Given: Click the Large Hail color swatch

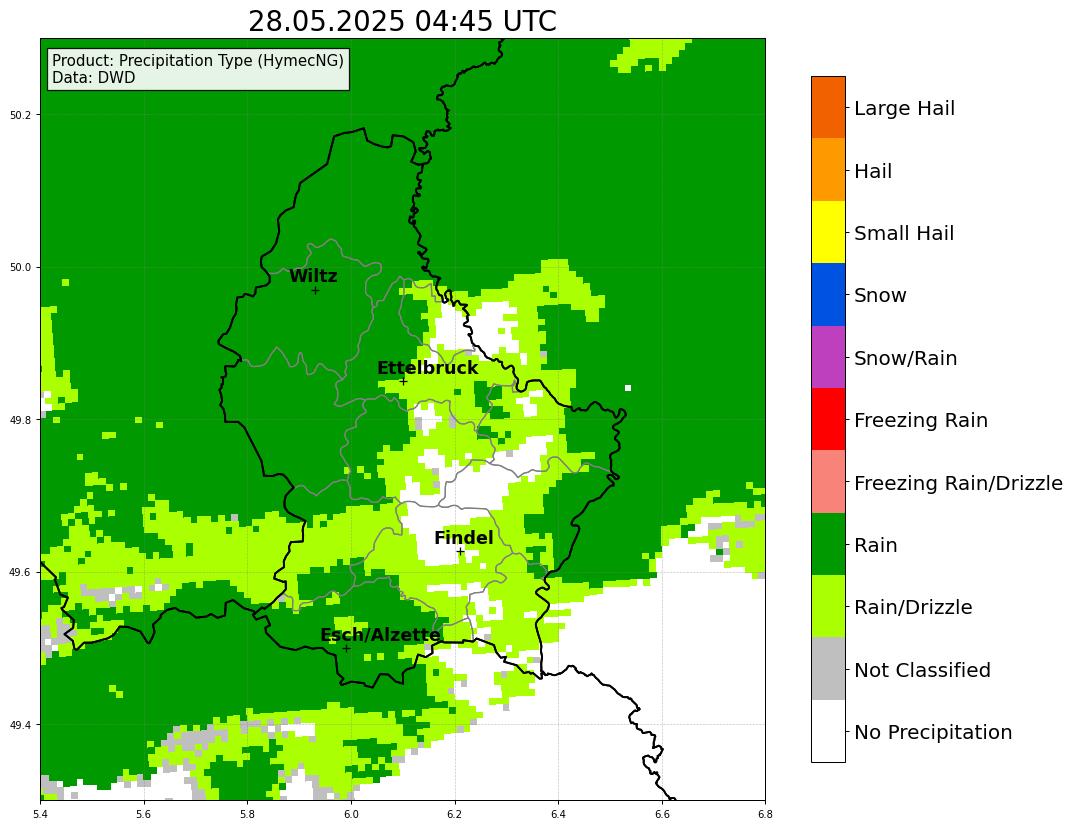Looking at the screenshot, I should (x=828, y=107).
